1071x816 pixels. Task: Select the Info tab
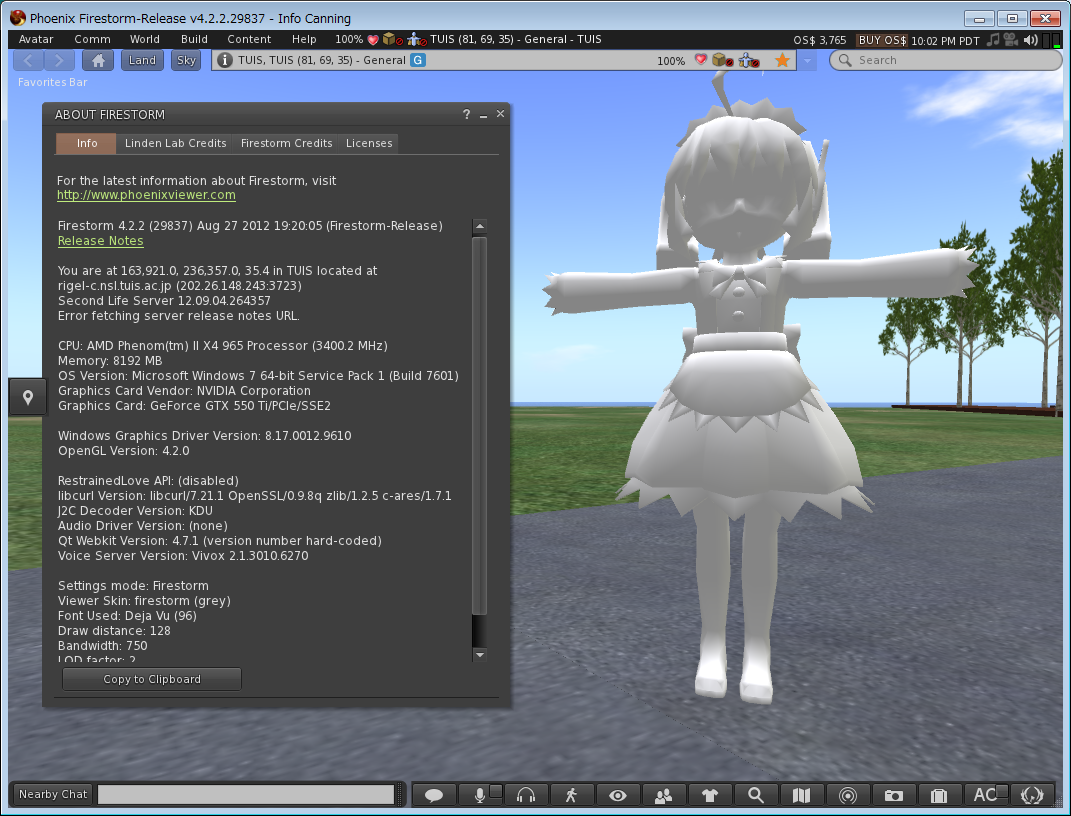coord(86,143)
